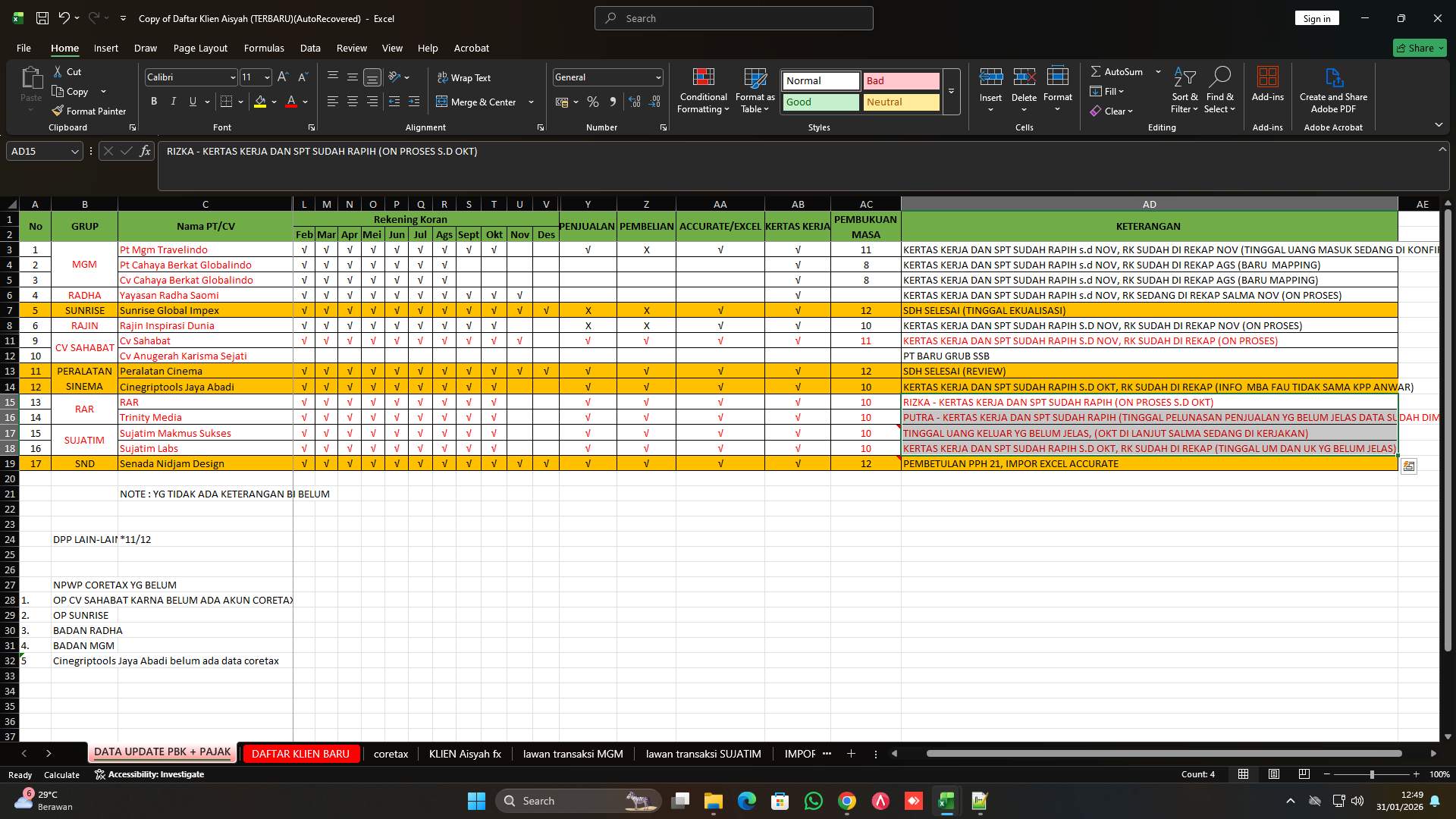1456x819 pixels.
Task: Click the Center align icon
Action: pyautogui.click(x=353, y=102)
